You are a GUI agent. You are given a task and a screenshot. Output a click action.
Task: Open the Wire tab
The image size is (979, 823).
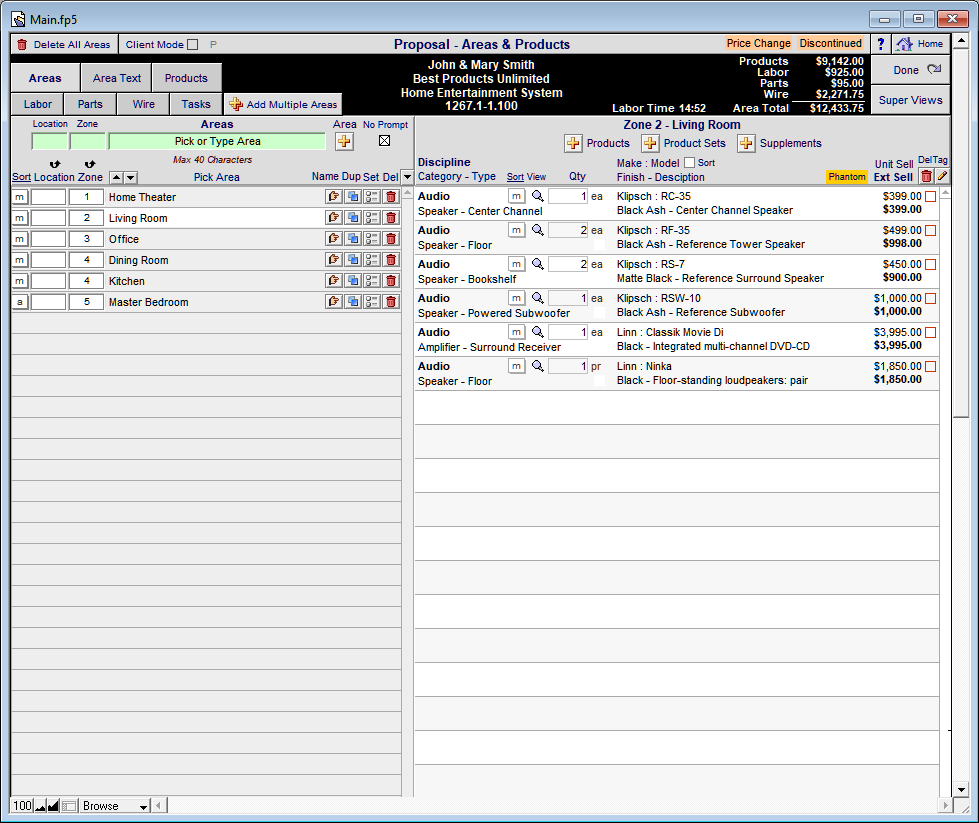[x=143, y=104]
